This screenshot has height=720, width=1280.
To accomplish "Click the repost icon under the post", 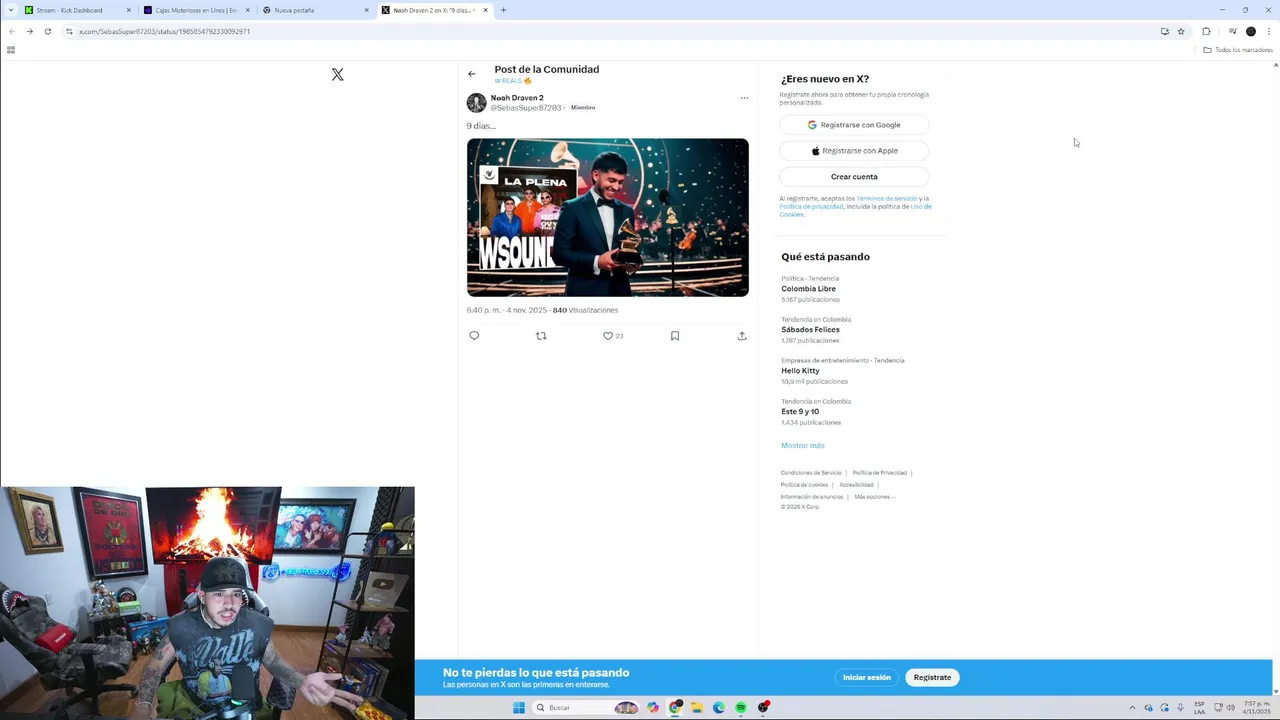I will point(541,336).
